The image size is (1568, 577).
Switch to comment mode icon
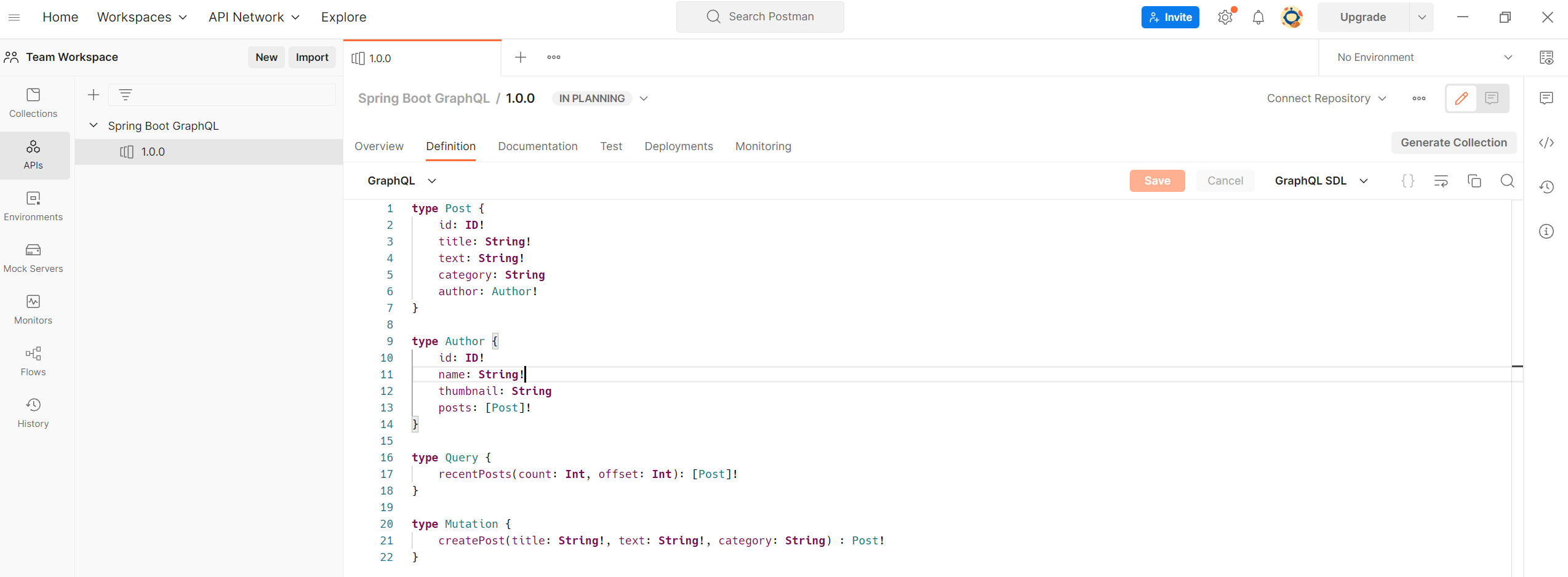[1492, 98]
